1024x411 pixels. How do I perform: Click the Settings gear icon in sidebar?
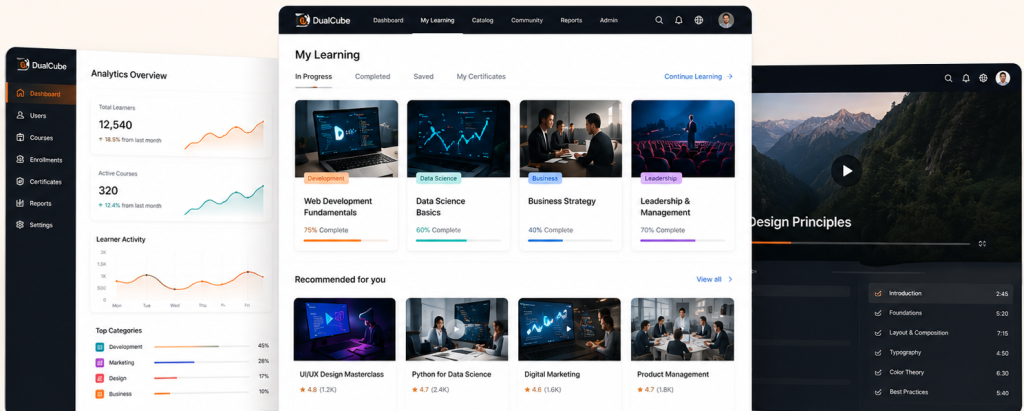pyautogui.click(x=20, y=225)
